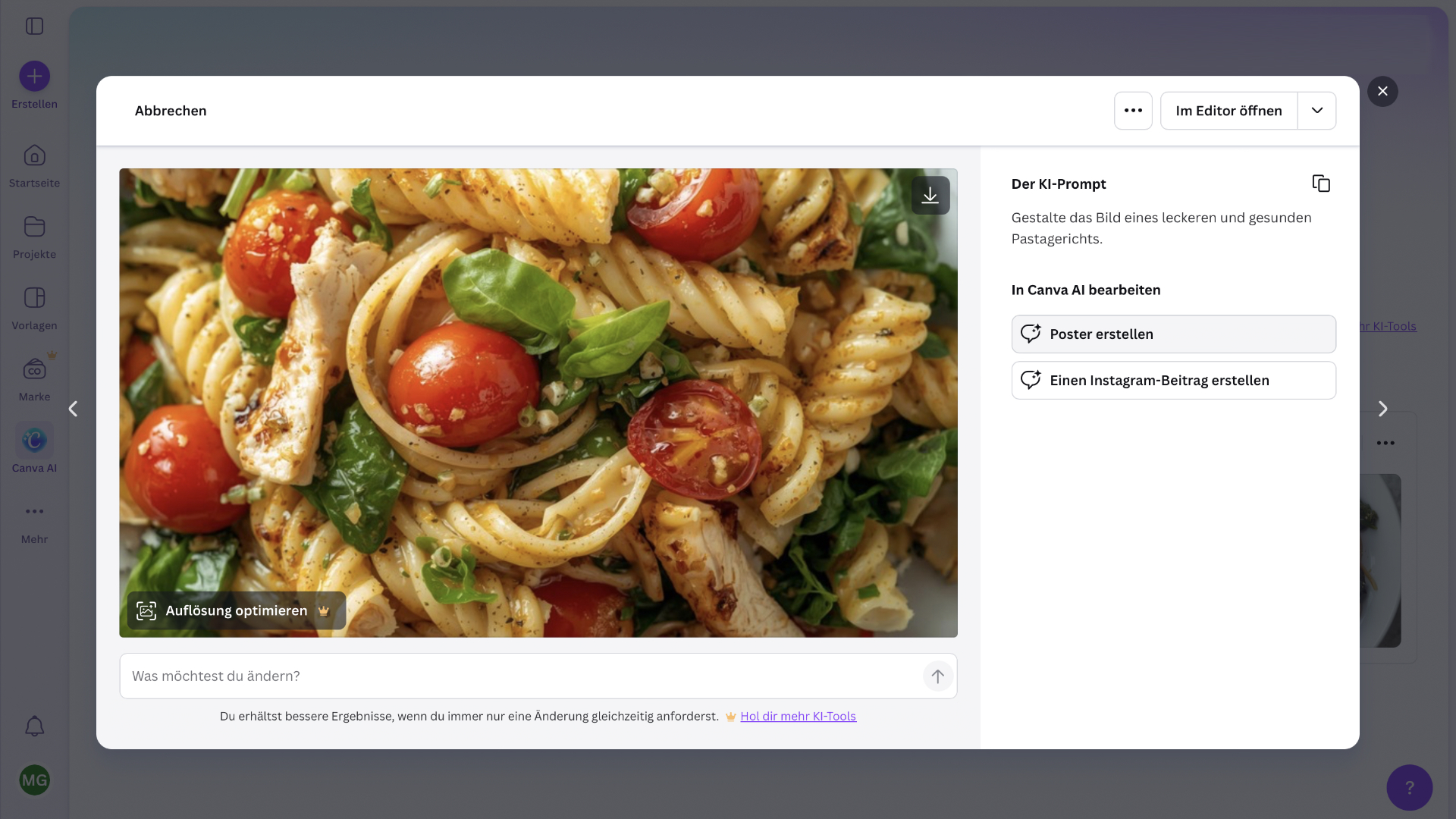Click Auflösung optimieren button
Image resolution: width=1456 pixels, height=819 pixels.
coord(236,610)
